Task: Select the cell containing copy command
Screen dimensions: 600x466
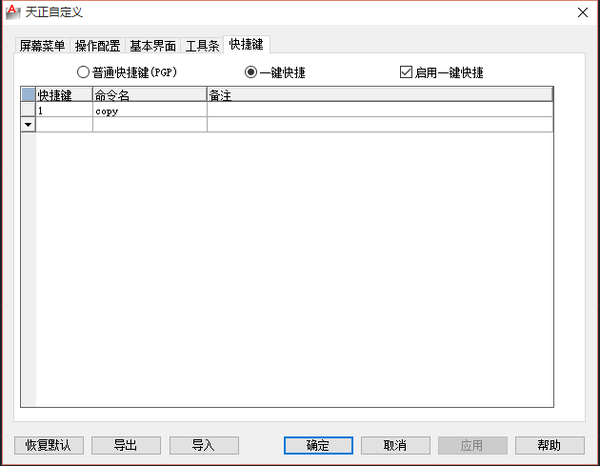Action: point(149,111)
